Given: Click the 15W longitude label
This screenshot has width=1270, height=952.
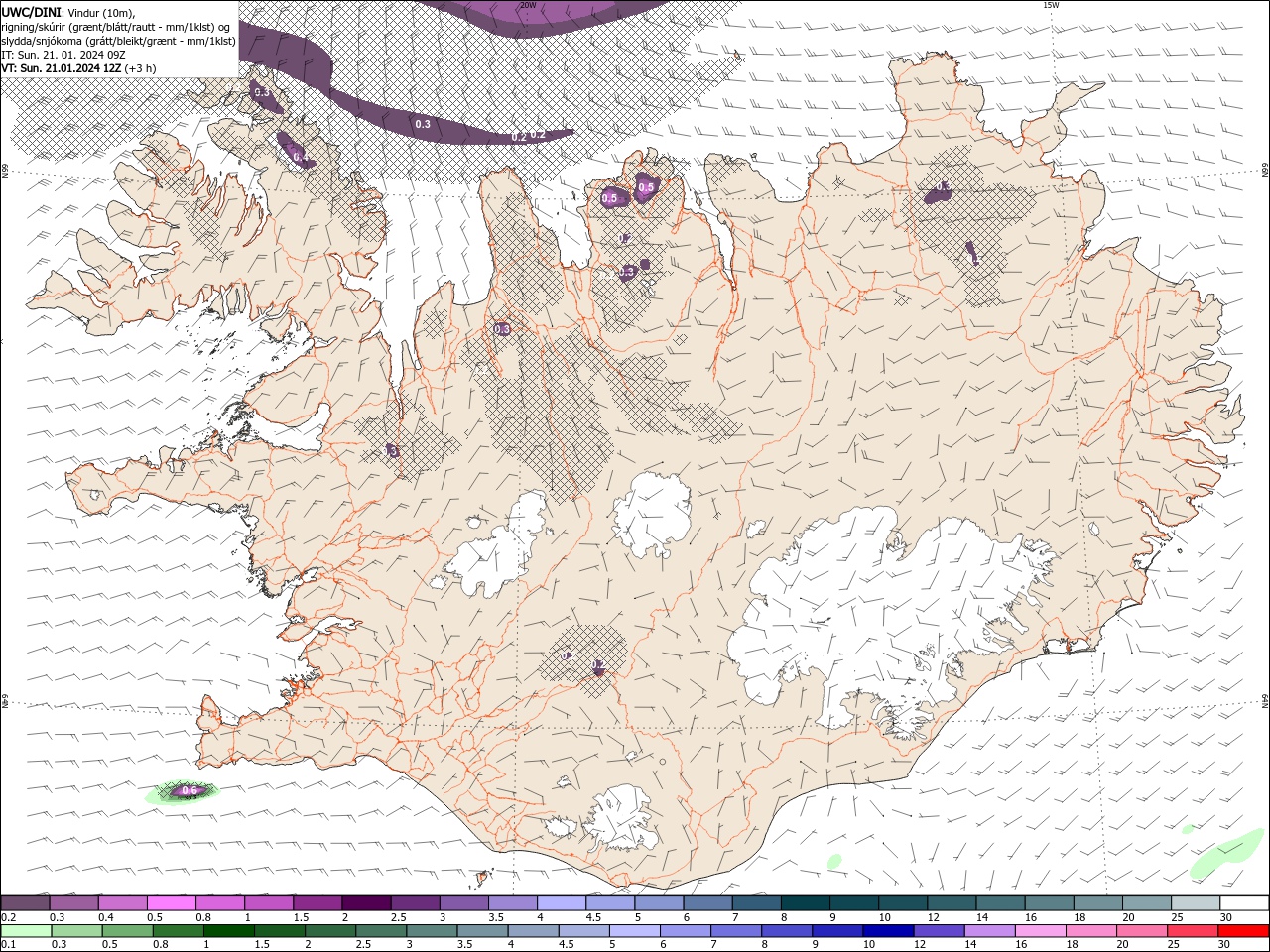Looking at the screenshot, I should click(1051, 5).
